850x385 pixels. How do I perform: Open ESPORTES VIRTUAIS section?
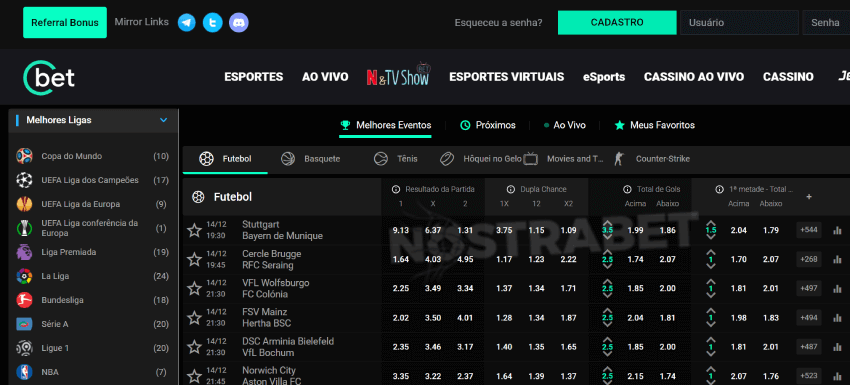coord(507,77)
